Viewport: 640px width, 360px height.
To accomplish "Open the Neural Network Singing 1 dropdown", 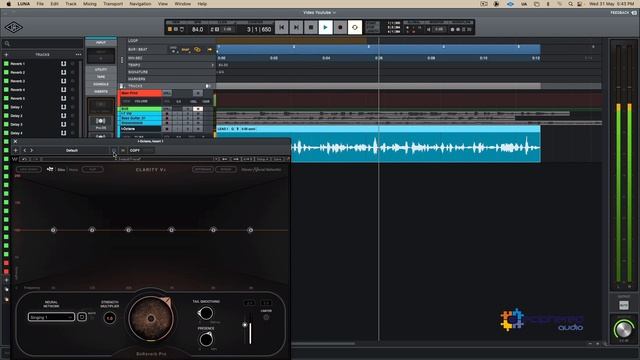I will 51,317.
